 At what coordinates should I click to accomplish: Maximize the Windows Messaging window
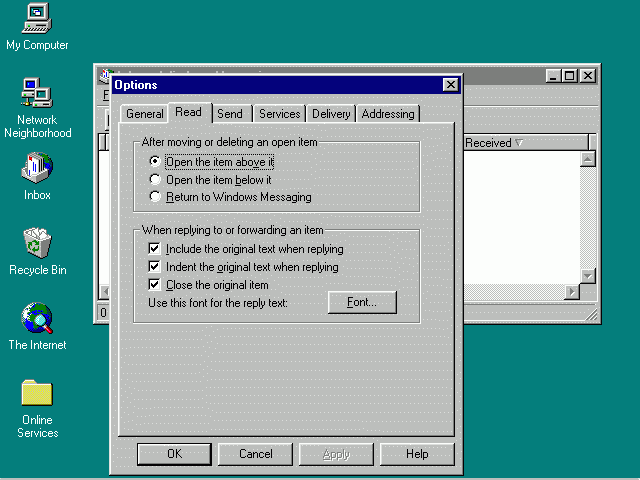tap(569, 76)
